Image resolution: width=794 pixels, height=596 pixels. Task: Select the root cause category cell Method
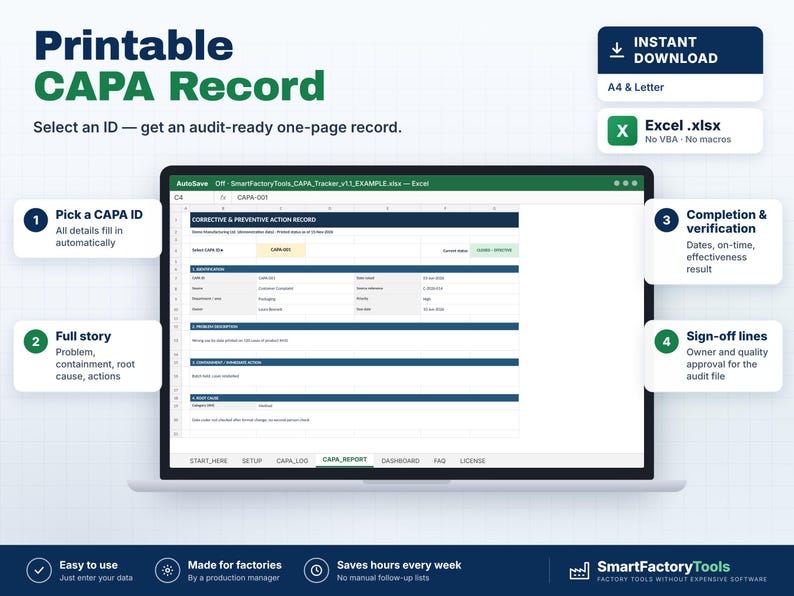click(x=387, y=406)
